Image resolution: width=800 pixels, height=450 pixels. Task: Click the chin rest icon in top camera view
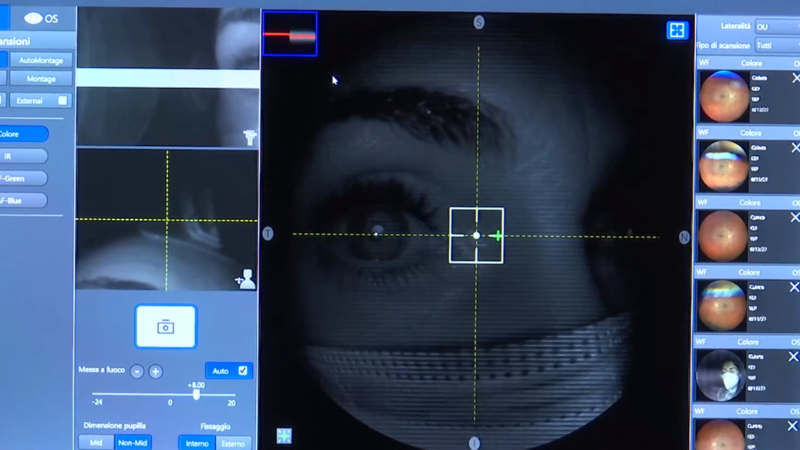click(x=249, y=137)
